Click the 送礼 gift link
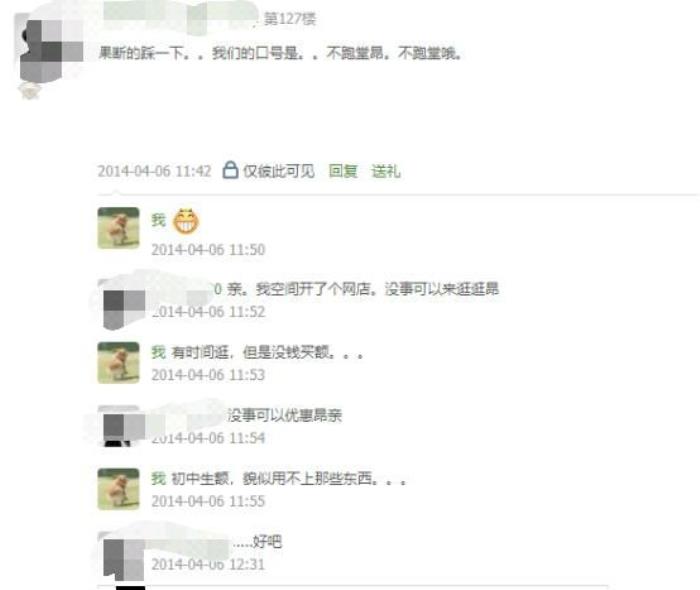Image resolution: width=700 pixels, height=590 pixels. [386, 171]
